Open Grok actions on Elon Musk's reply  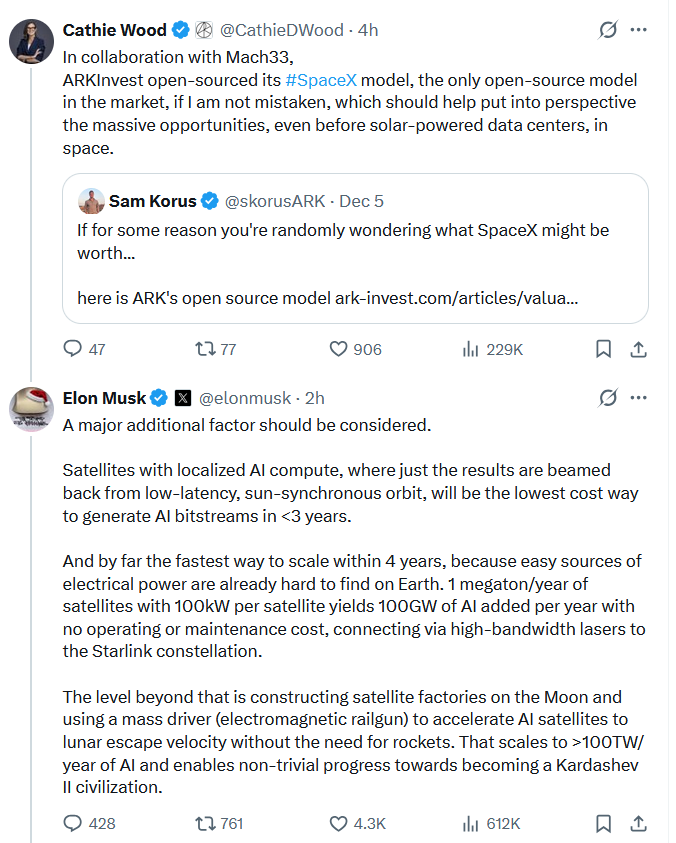[607, 397]
